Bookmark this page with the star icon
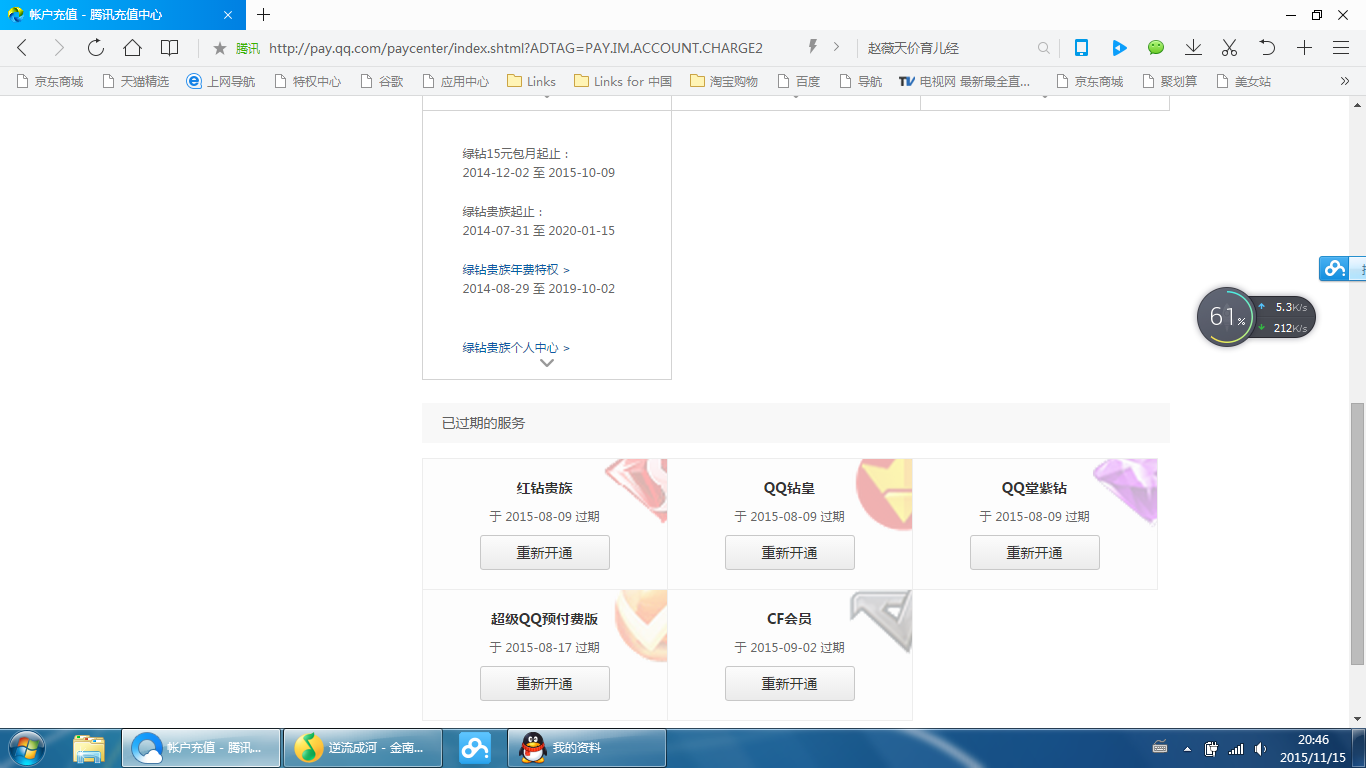The height and width of the screenshot is (768, 1366). pyautogui.click(x=219, y=48)
